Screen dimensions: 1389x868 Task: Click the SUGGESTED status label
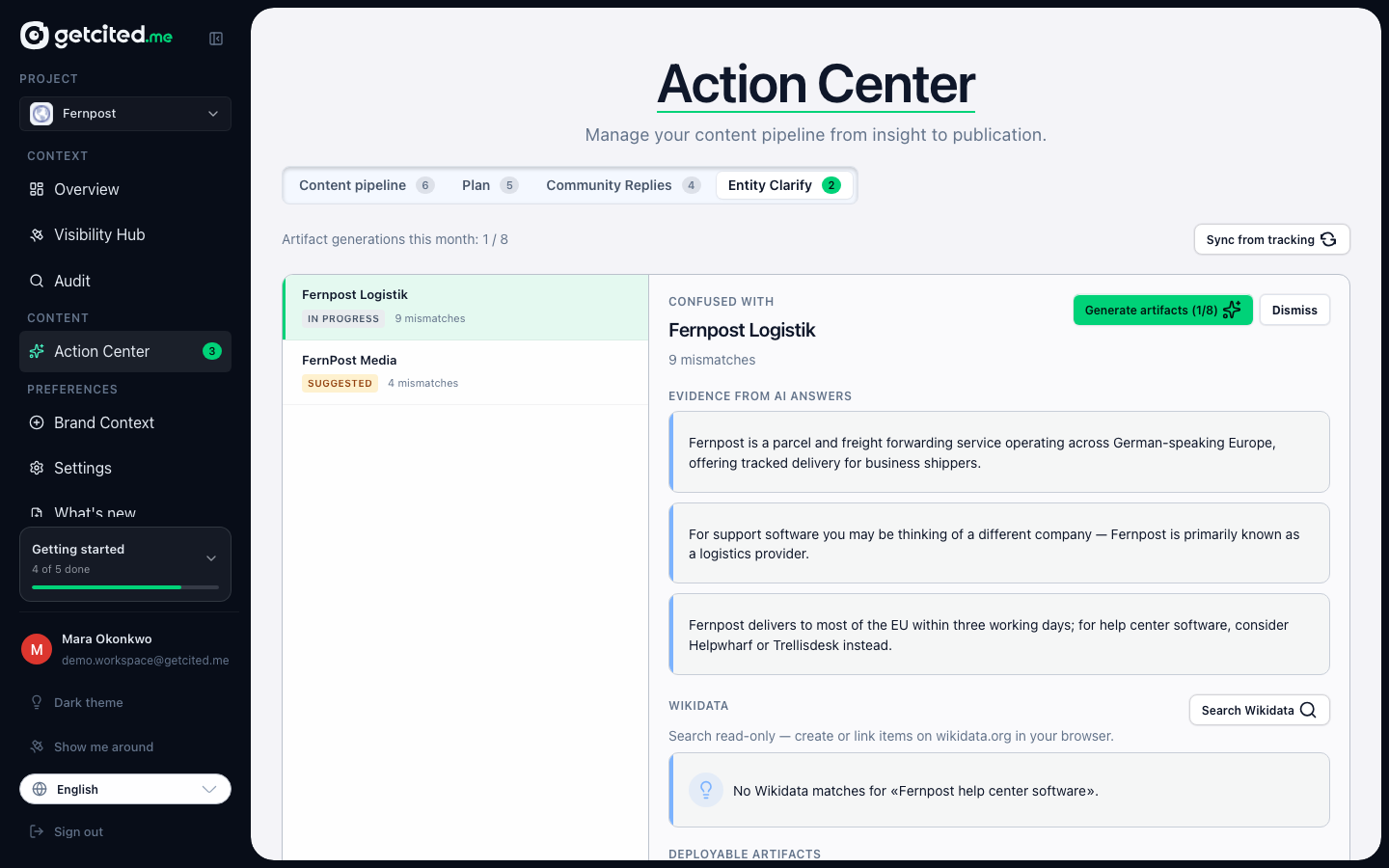[x=340, y=383]
